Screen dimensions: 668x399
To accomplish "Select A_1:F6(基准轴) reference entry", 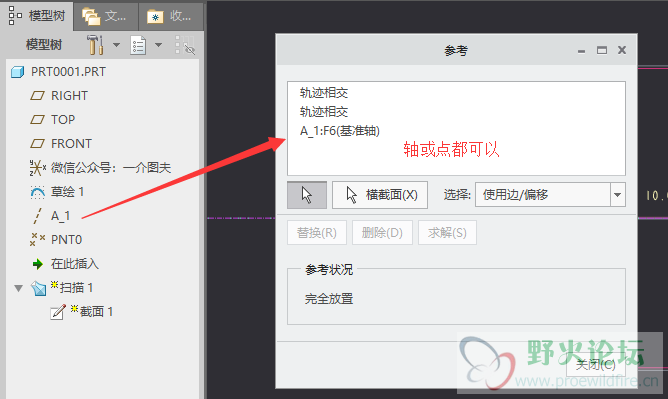I will coord(340,131).
